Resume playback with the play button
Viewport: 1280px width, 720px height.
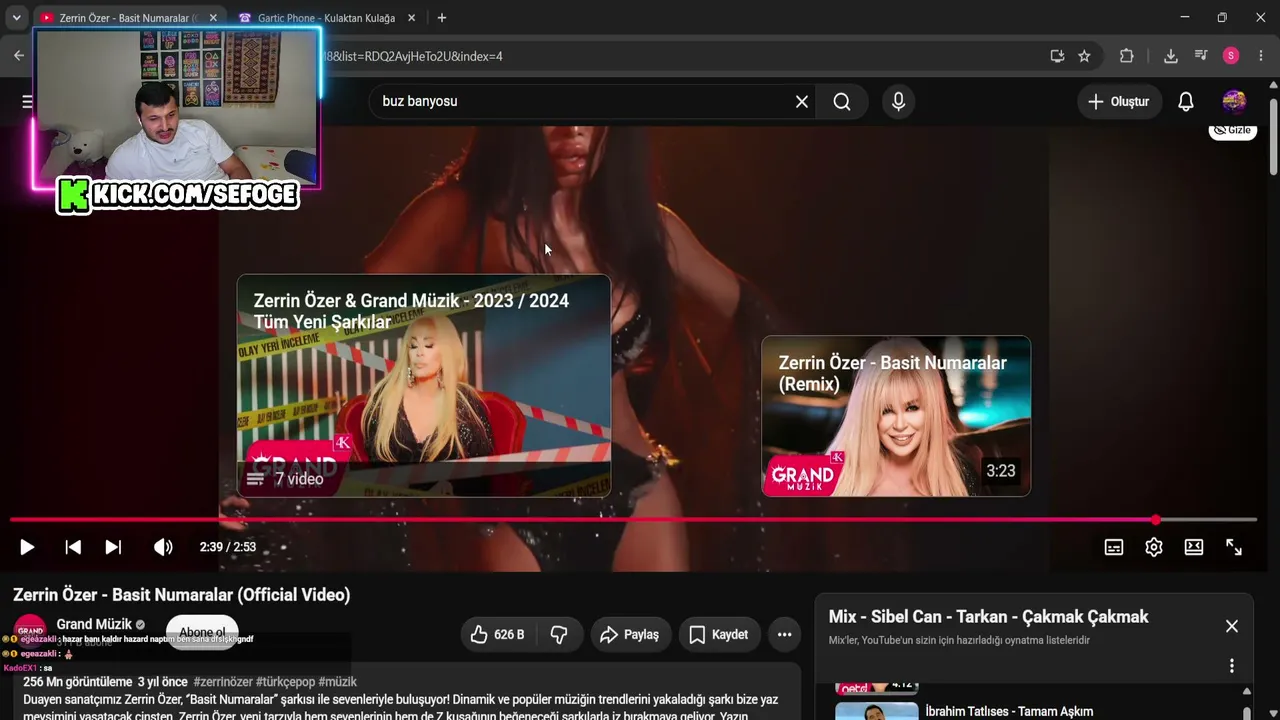[27, 547]
